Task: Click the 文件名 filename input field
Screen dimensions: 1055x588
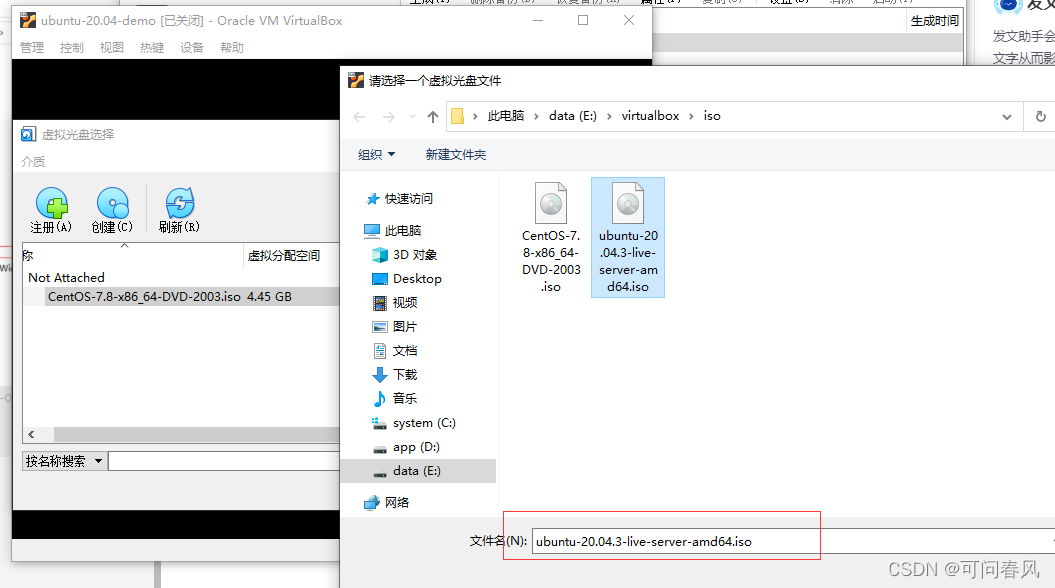Action: (x=793, y=542)
